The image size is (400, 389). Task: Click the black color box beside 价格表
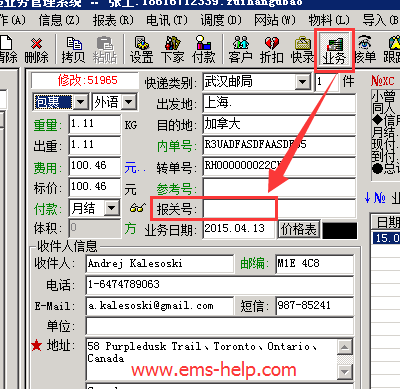click(340, 231)
